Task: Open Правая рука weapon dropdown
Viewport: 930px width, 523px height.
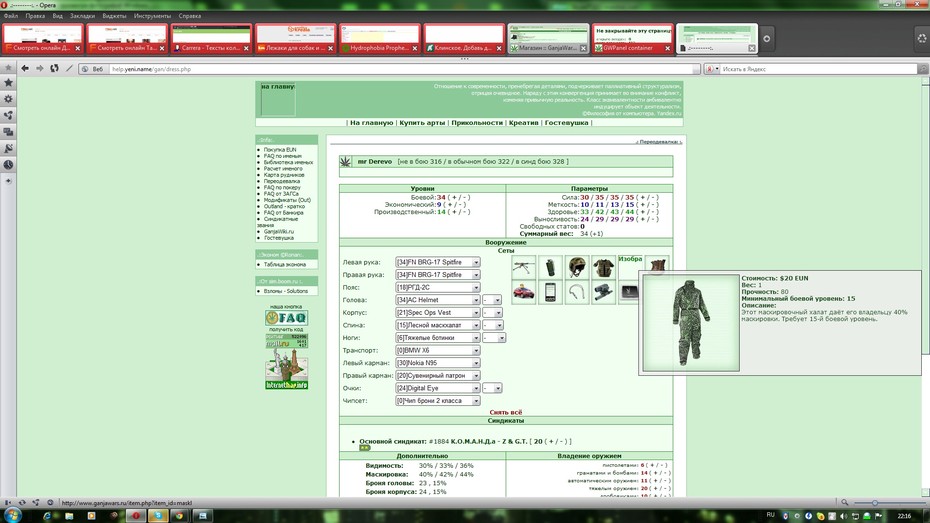Action: click(438, 275)
